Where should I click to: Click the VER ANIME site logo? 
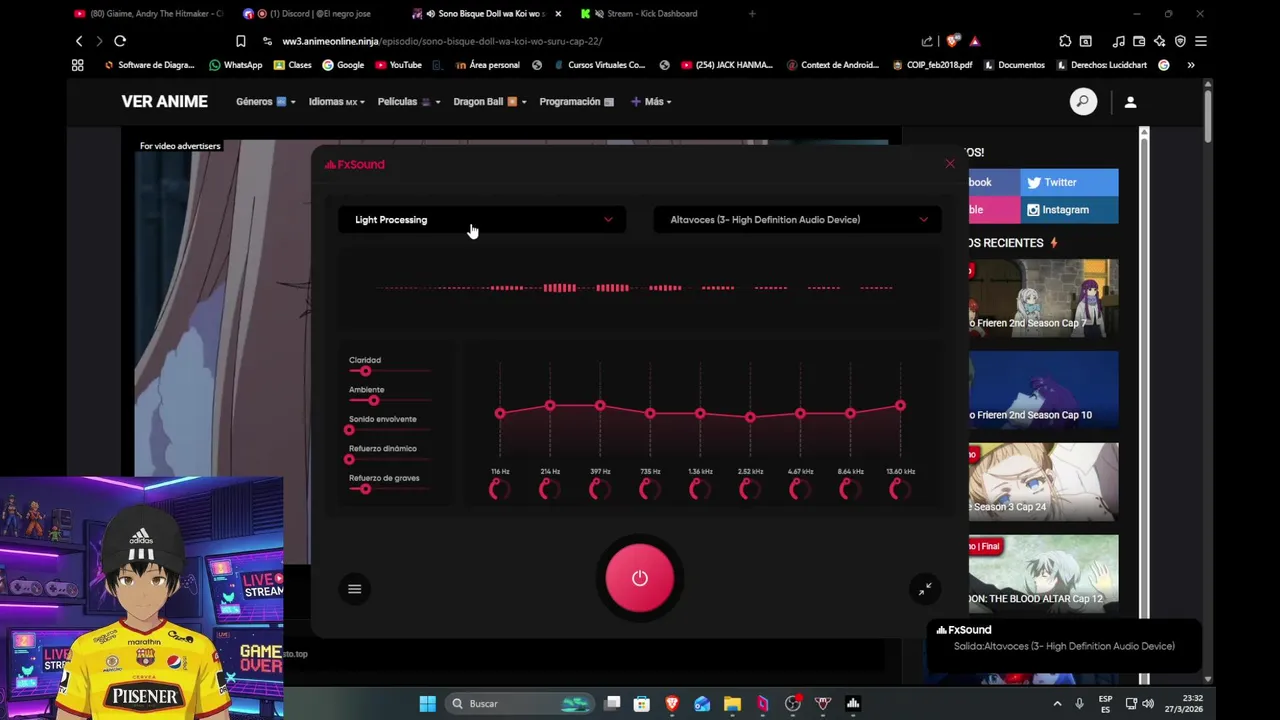point(165,102)
